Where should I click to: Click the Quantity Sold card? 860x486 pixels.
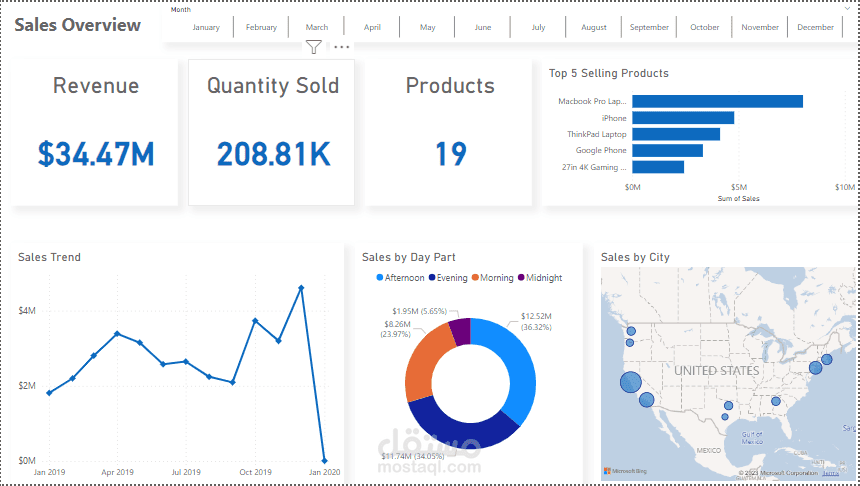pyautogui.click(x=272, y=131)
